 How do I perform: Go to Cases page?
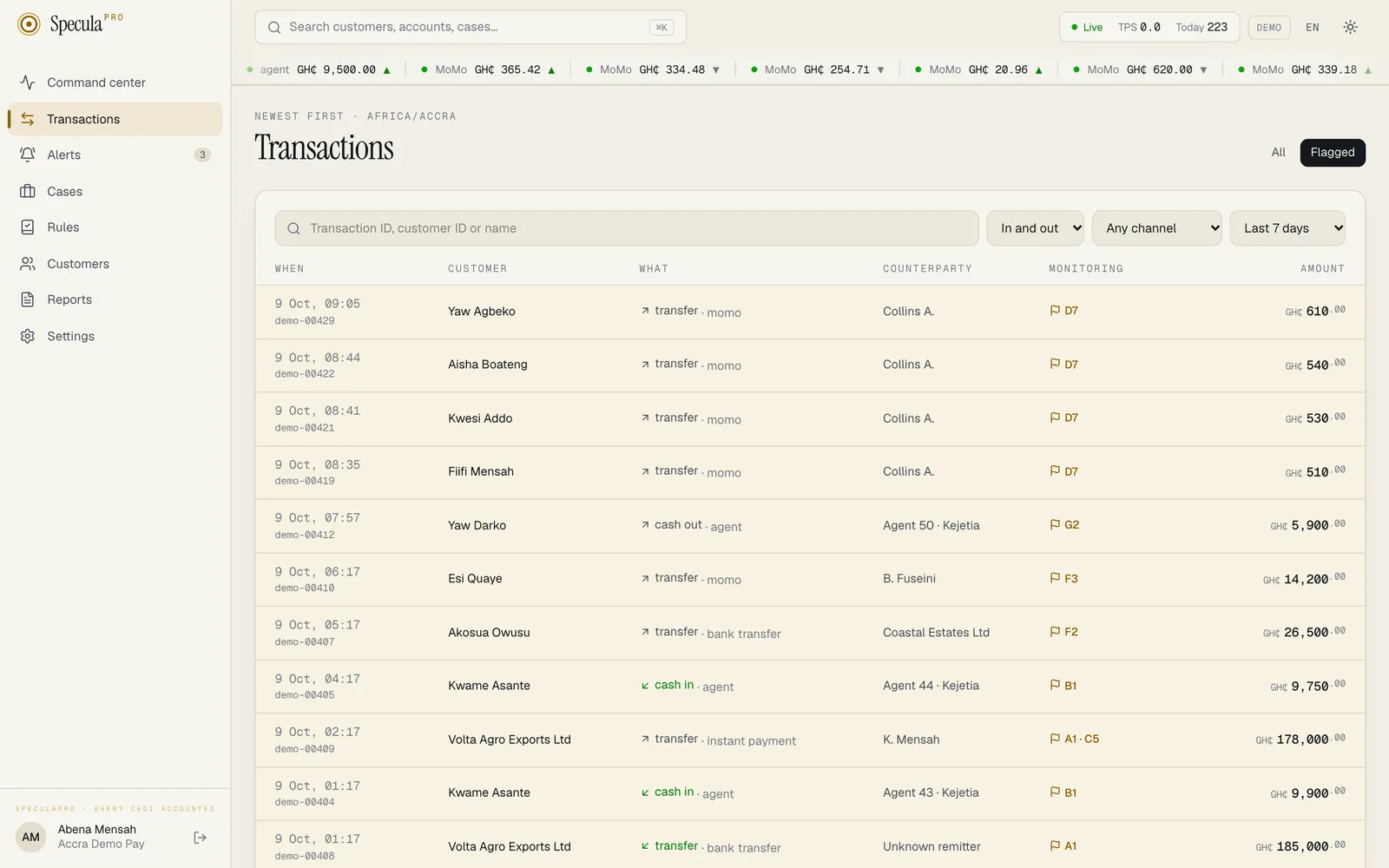[x=115, y=191]
